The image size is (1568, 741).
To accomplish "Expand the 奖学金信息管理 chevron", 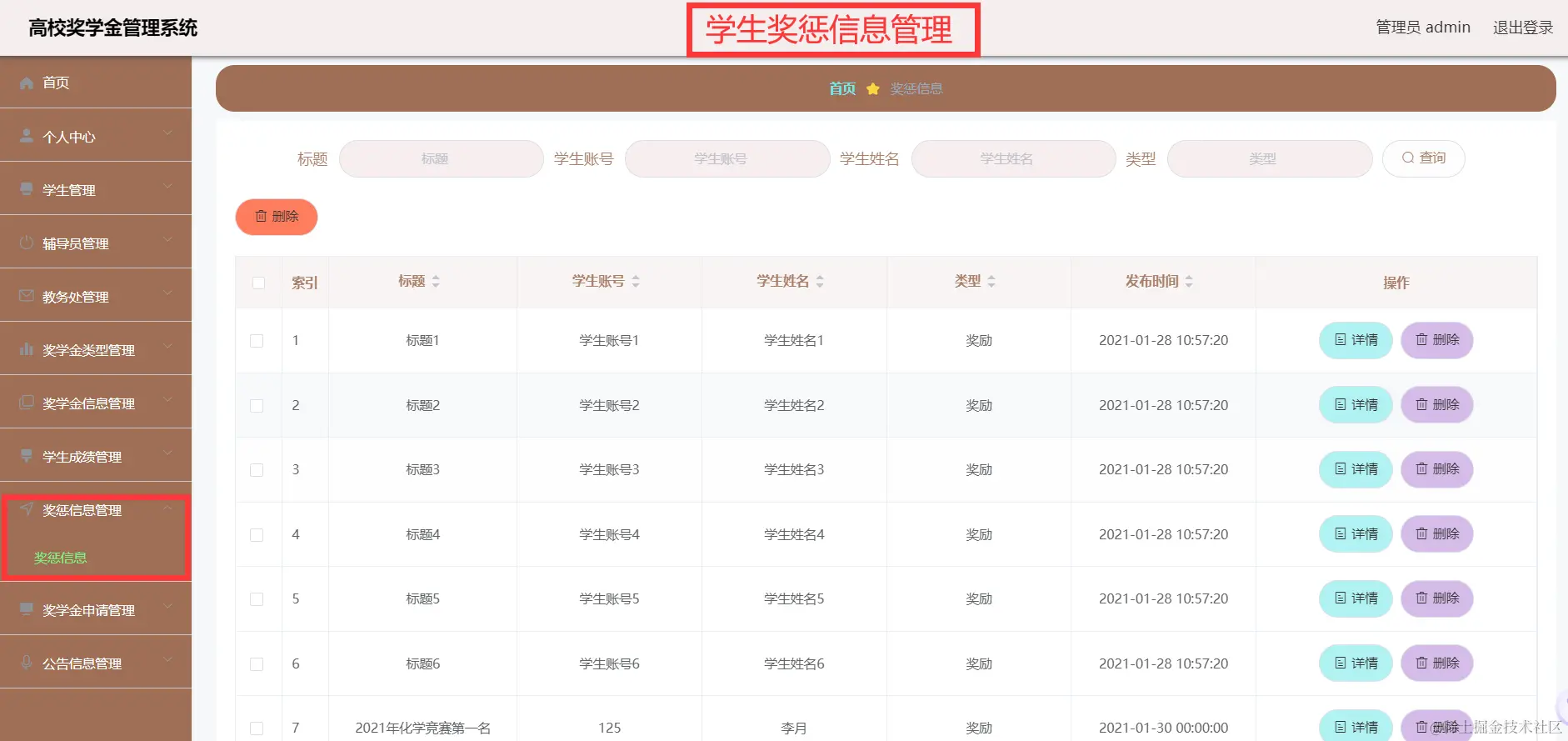I will [x=168, y=400].
